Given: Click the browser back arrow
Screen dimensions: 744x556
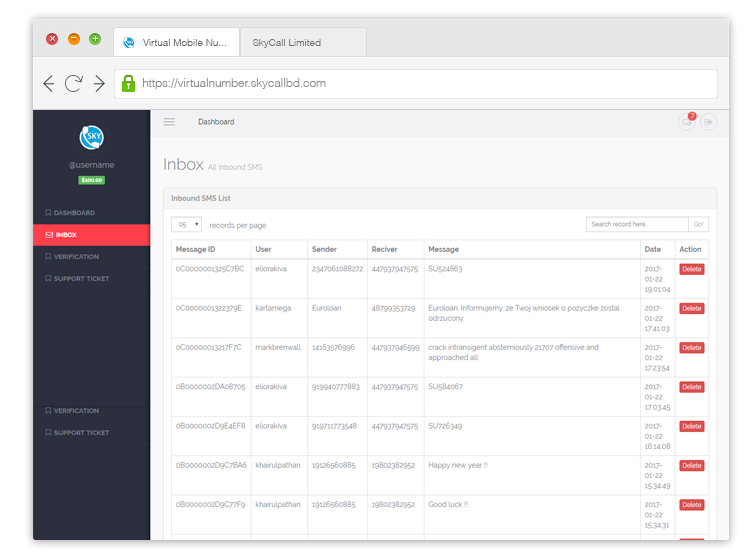Looking at the screenshot, I should [x=48, y=83].
